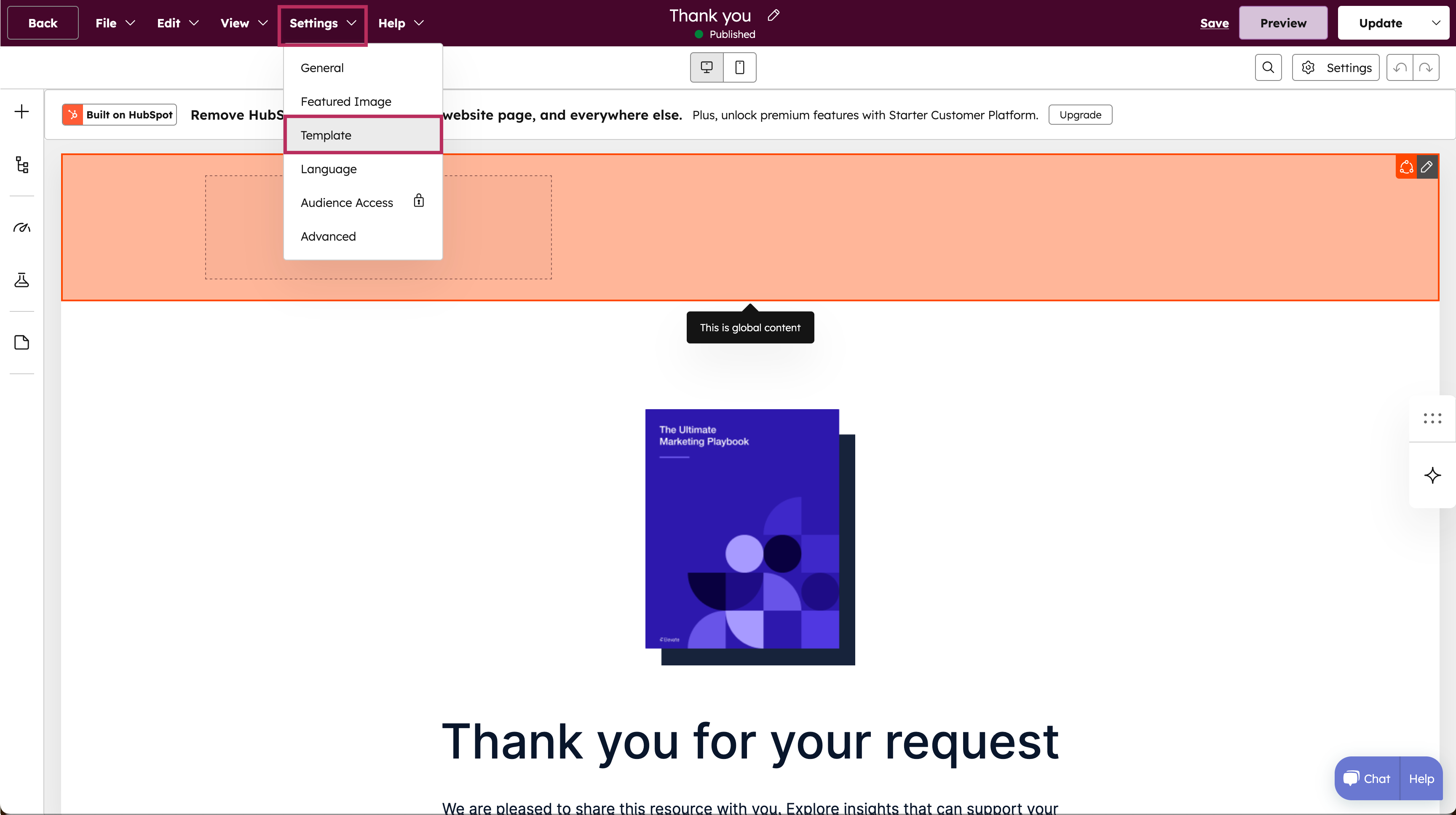This screenshot has height=815, width=1456.
Task: Open the File menu dropdown
Action: [x=115, y=23]
